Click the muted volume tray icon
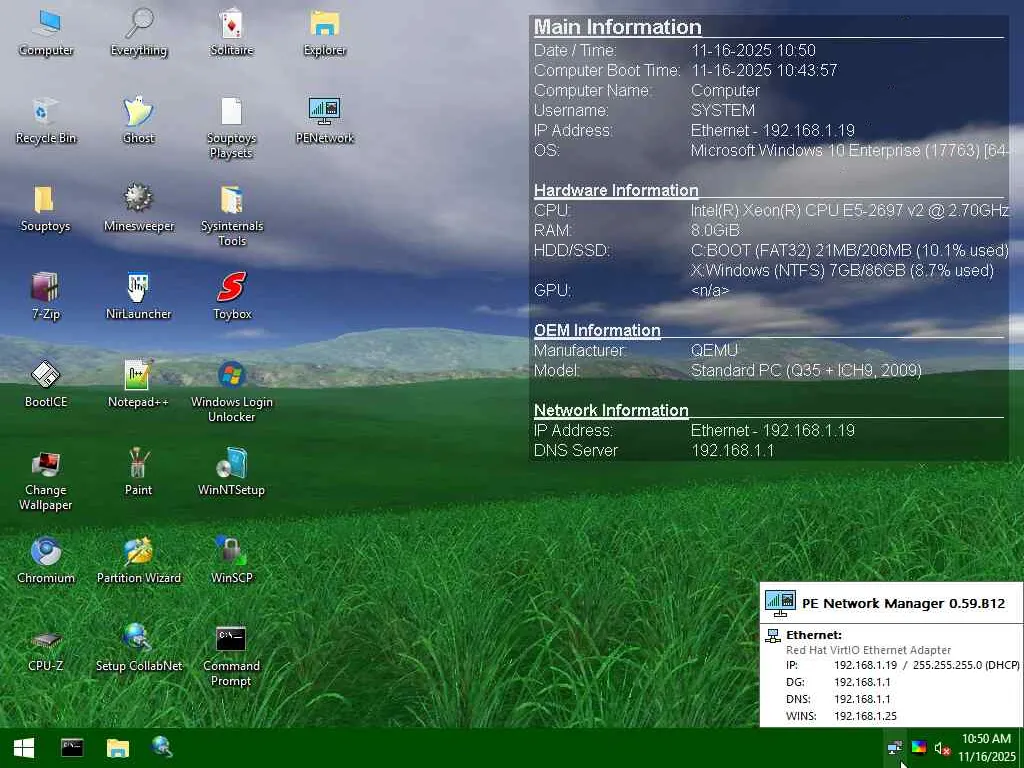This screenshot has width=1024, height=768. [942, 748]
